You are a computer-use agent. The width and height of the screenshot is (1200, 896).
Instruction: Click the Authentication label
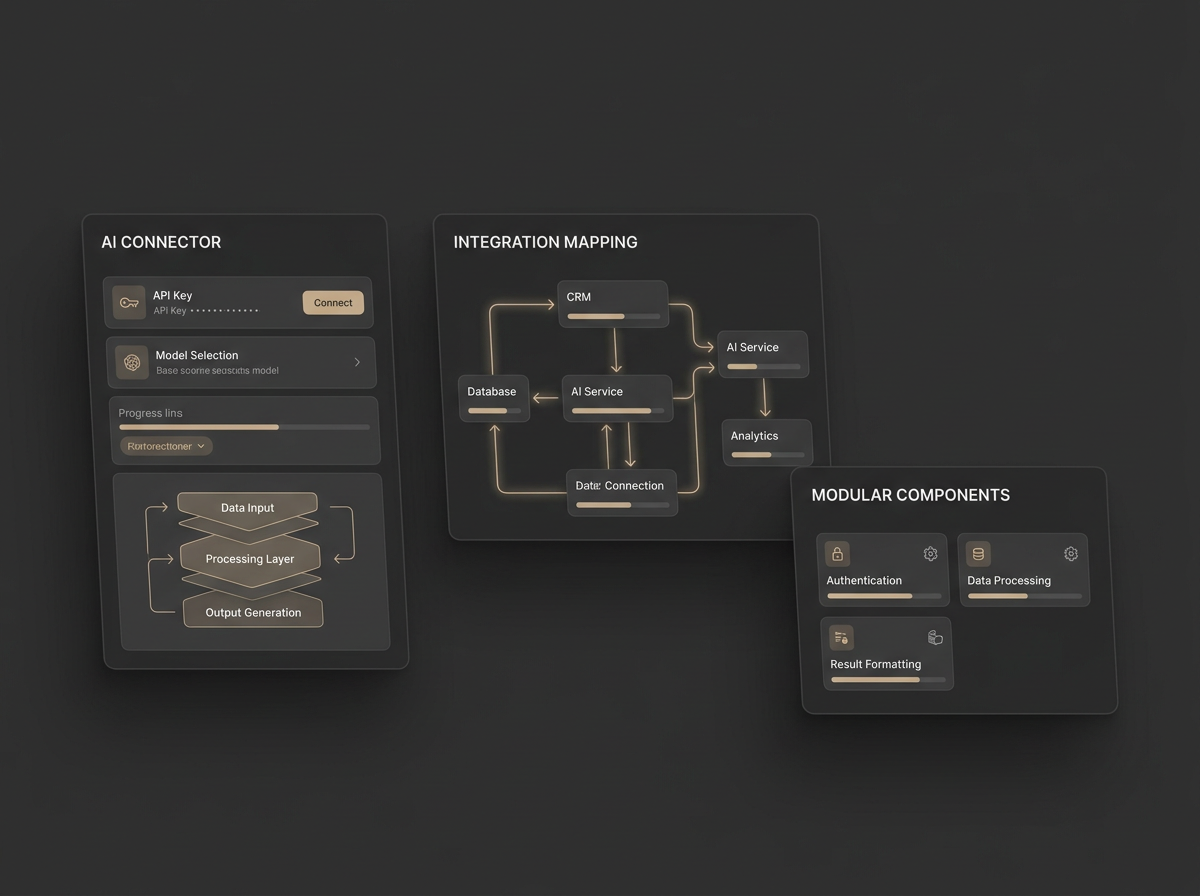(x=864, y=580)
